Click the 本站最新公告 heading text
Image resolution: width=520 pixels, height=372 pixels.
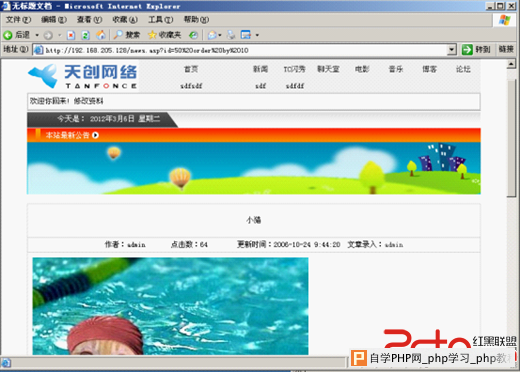pyautogui.click(x=67, y=135)
